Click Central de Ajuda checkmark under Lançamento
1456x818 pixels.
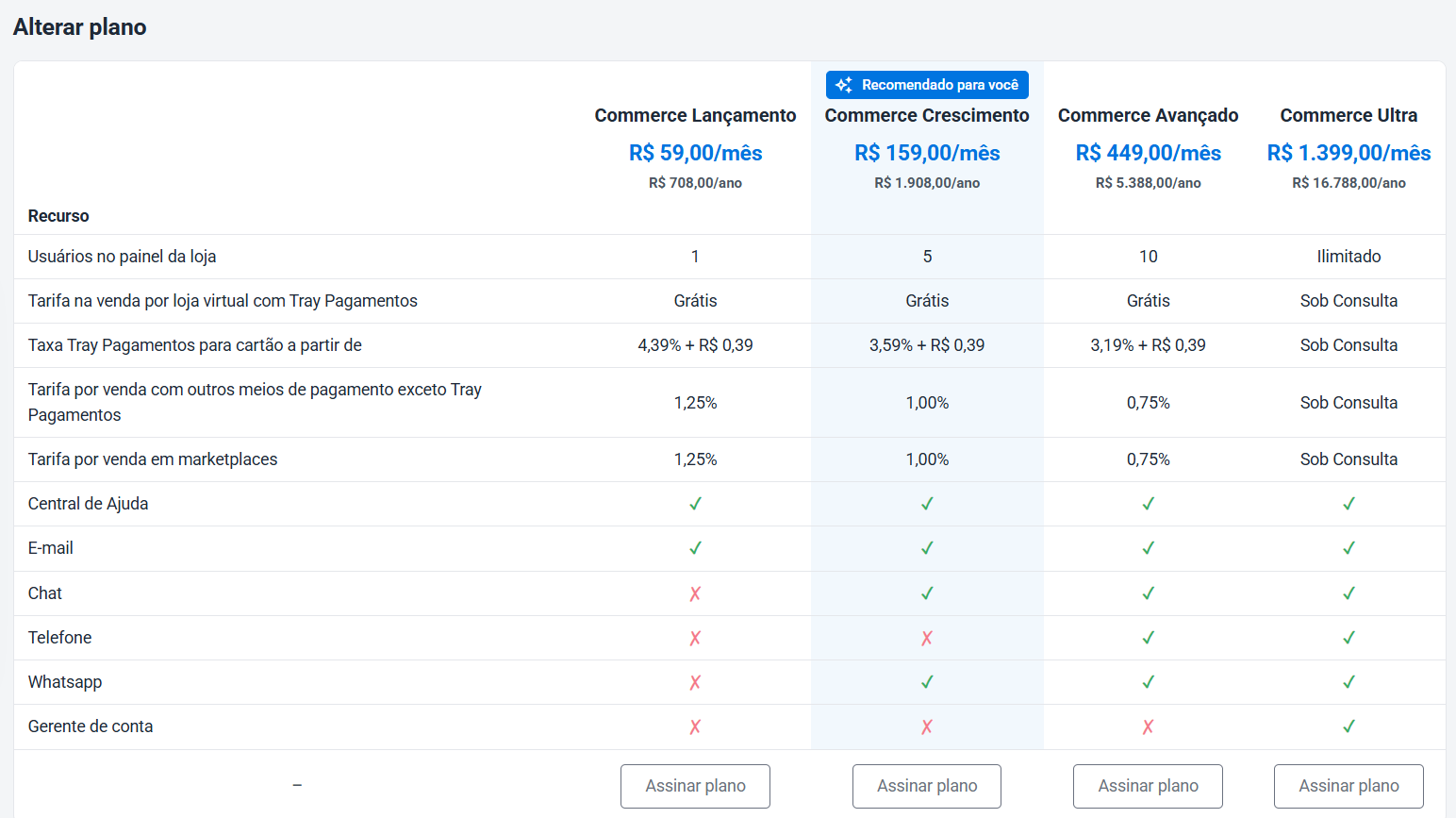695,504
